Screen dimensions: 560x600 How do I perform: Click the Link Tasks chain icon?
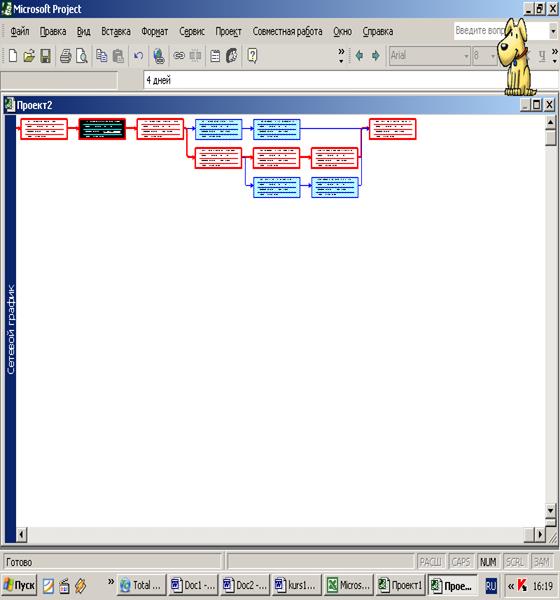[179, 56]
